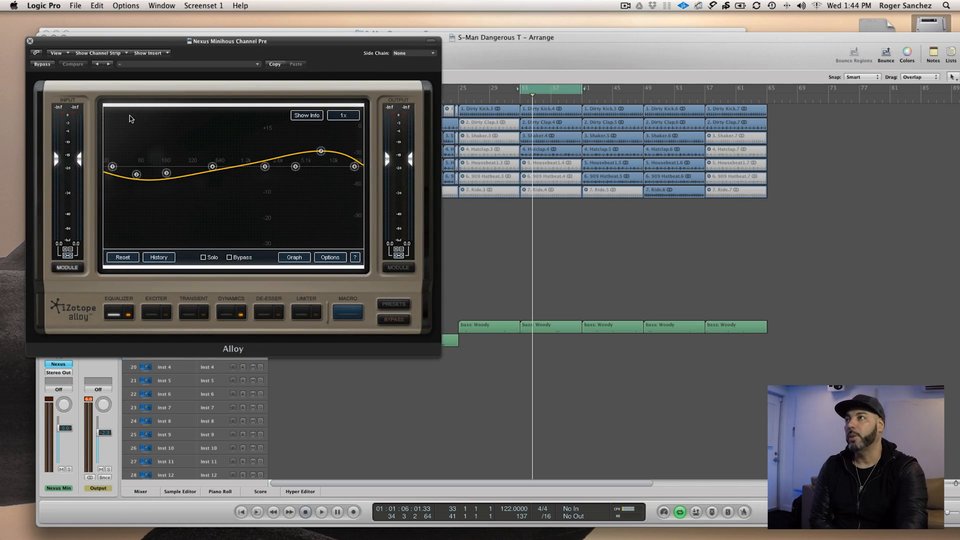Screen dimensions: 960x540
Task: Open the File menu
Action: pos(75,6)
